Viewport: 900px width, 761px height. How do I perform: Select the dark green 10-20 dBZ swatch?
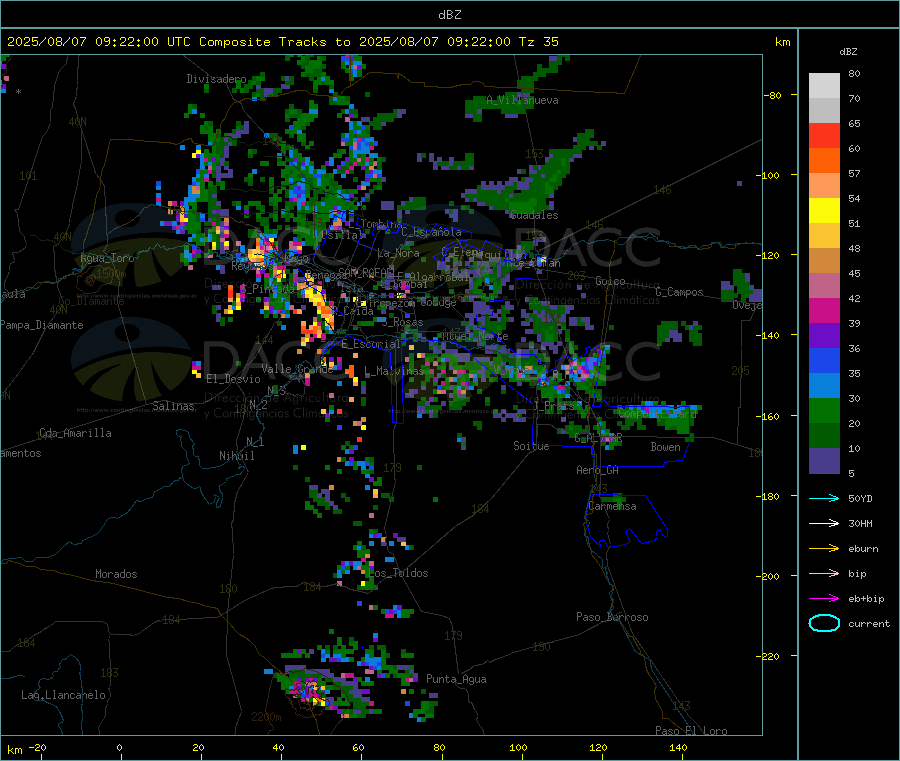pos(824,436)
